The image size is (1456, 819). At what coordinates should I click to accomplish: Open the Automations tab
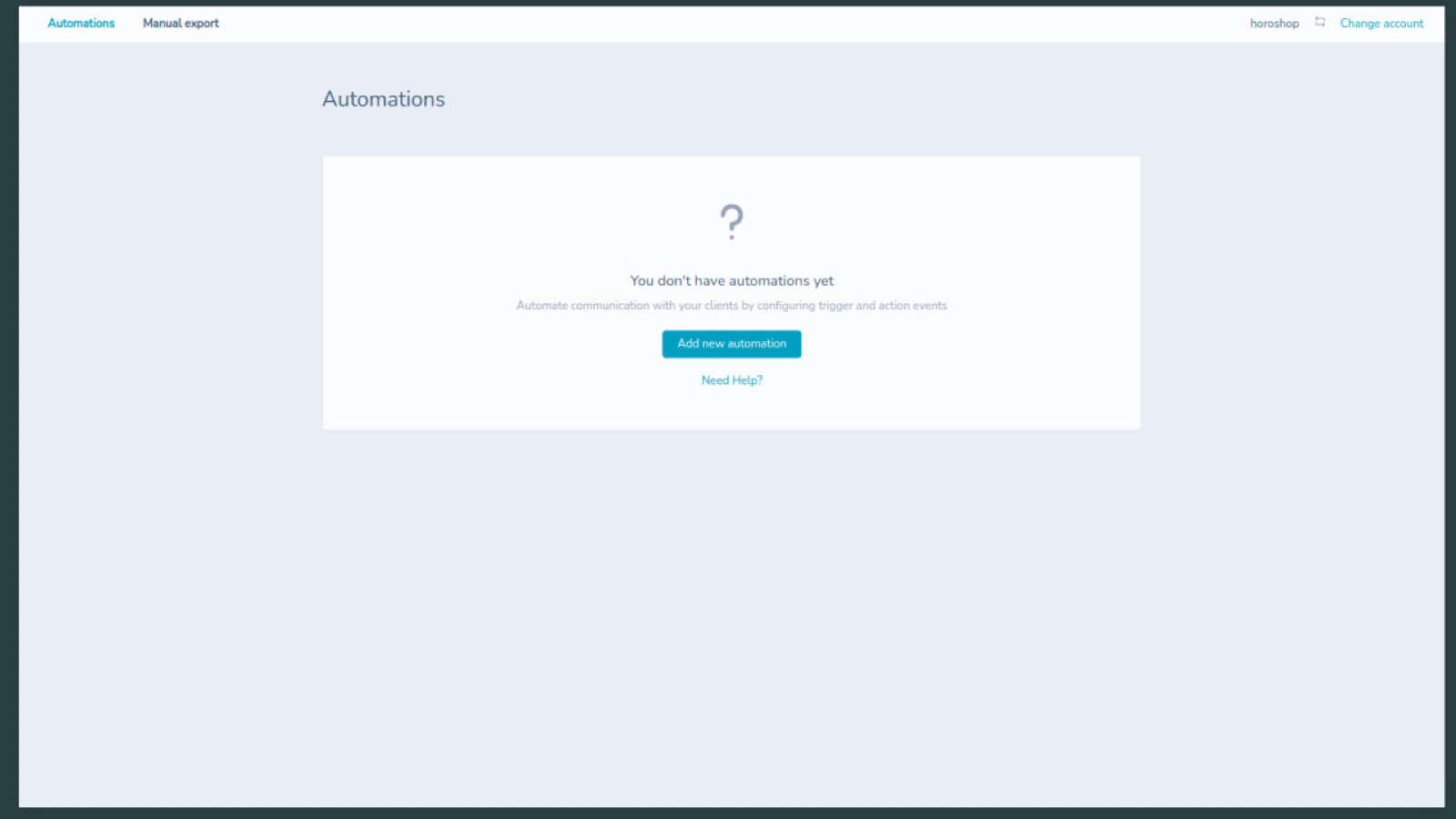point(81,24)
